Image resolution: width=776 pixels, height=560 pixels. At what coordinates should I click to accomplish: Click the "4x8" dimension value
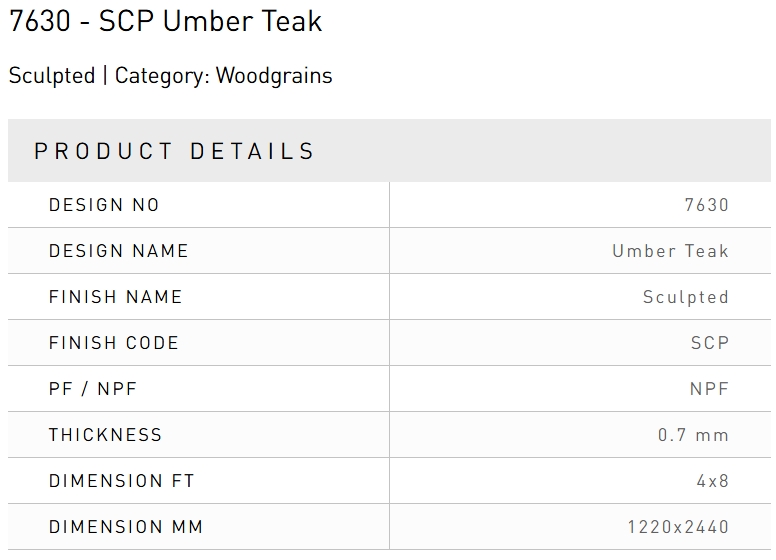pyautogui.click(x=712, y=481)
